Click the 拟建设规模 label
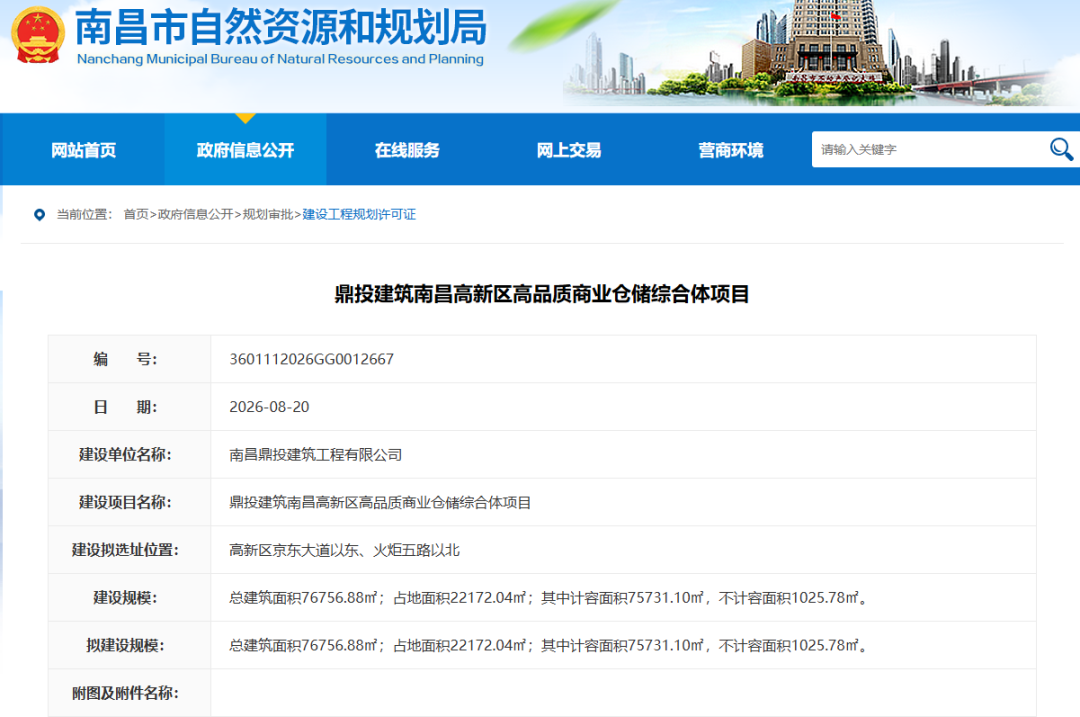 pyautogui.click(x=125, y=645)
